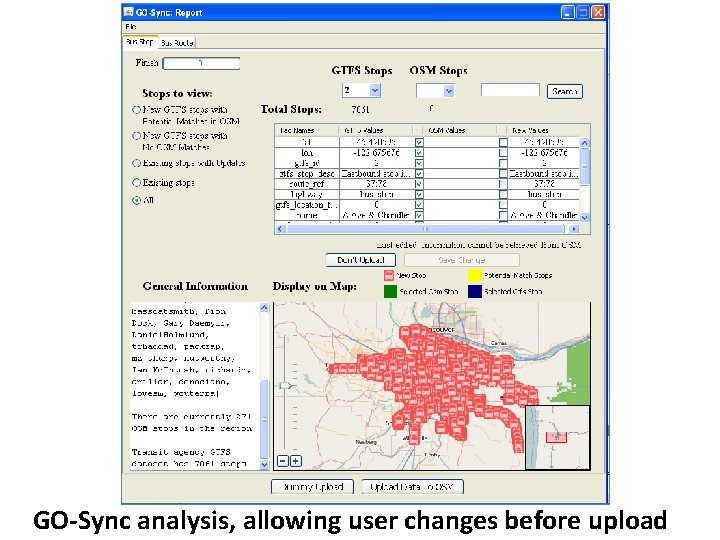Click the tag table vertical scrollbar thumb
Screen dimensions: 720x540
tap(585, 166)
